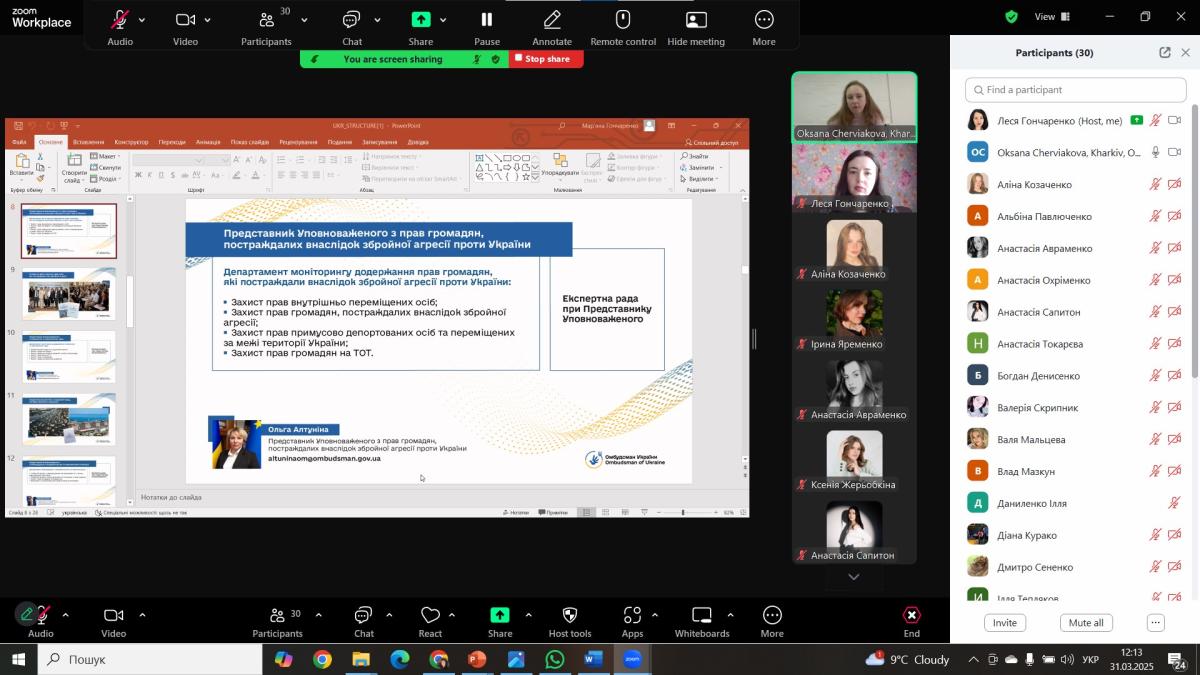Expand Share options arrow in bottom toolbar
This screenshot has height=675, width=1200.
click(x=528, y=615)
